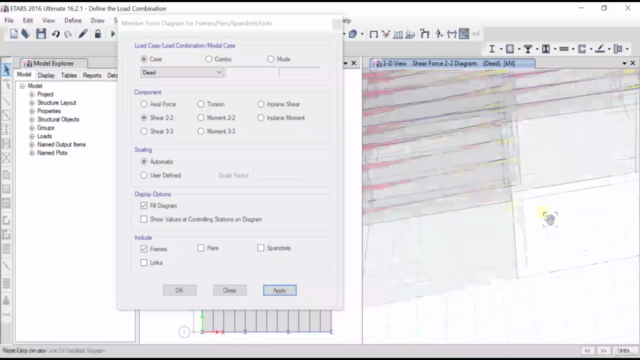The height and width of the screenshot is (360, 640).
Task: Select the 3-D View Shear Force tab
Action: pyautogui.click(x=452, y=64)
